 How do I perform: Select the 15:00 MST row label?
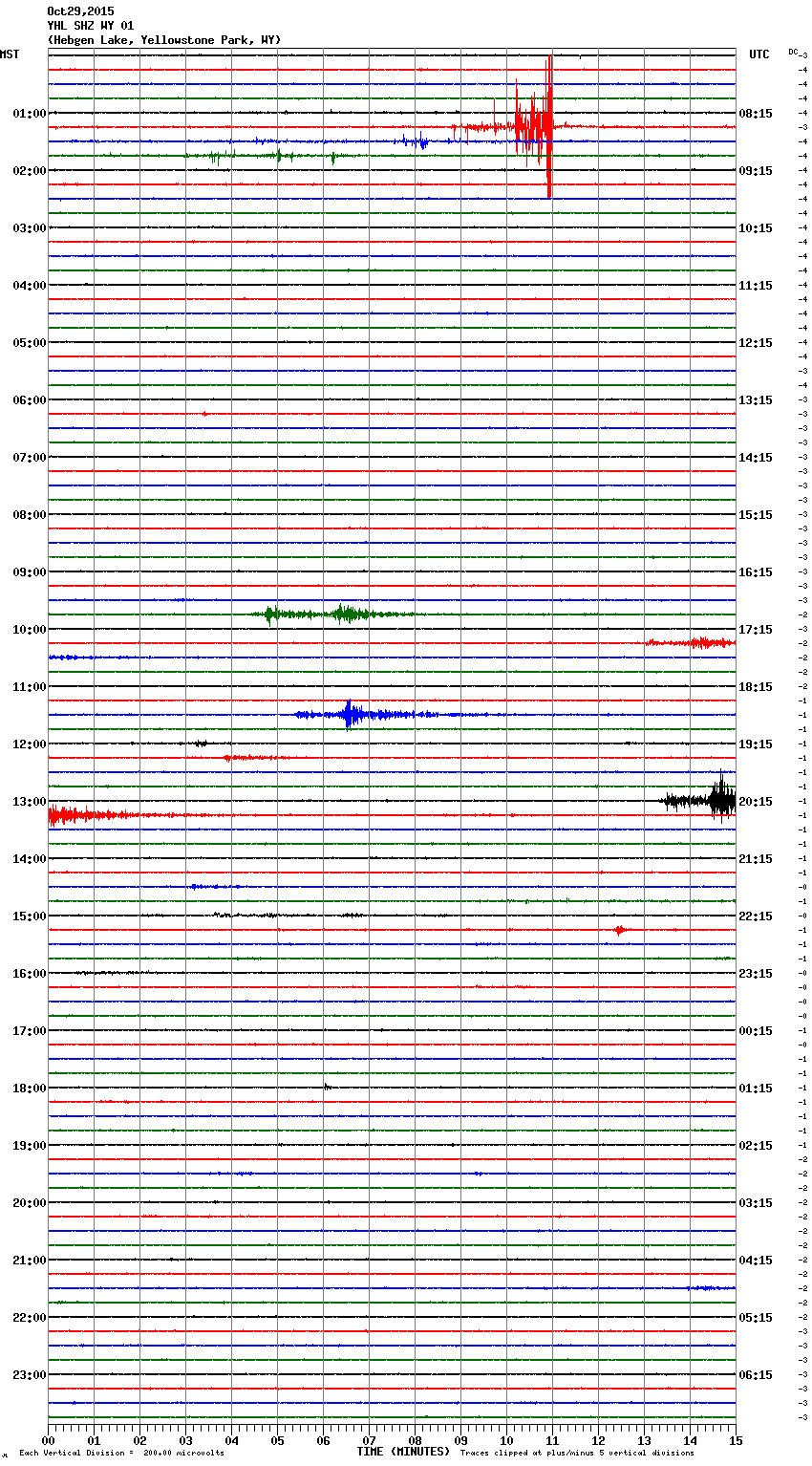[29, 916]
